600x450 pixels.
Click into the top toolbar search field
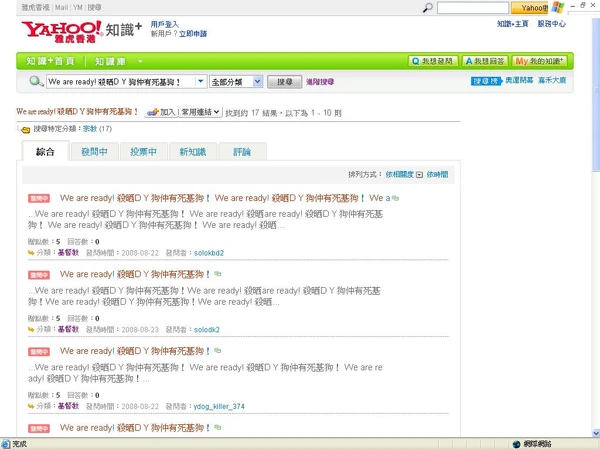(473, 8)
